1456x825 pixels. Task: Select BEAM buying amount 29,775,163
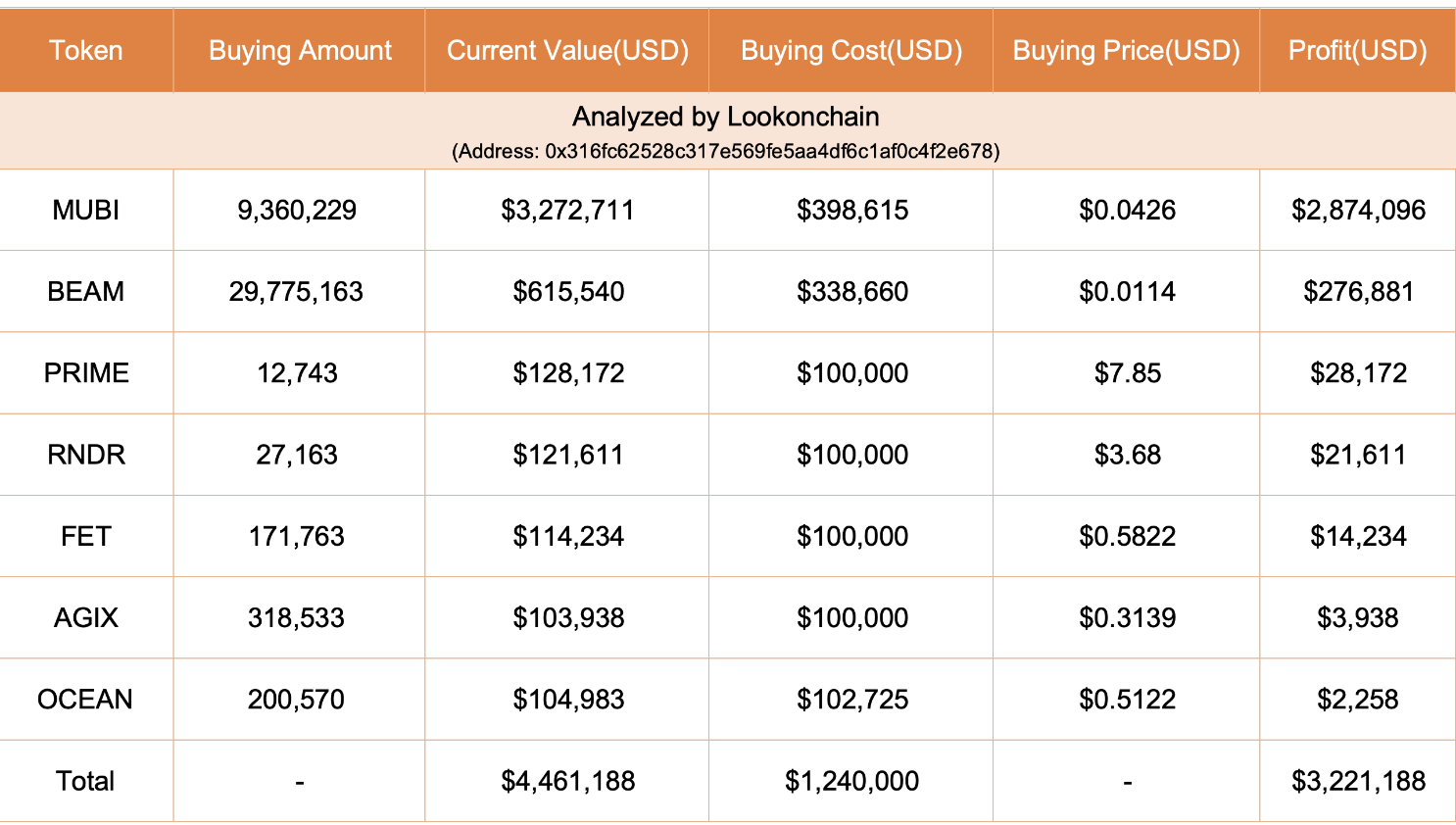click(296, 291)
